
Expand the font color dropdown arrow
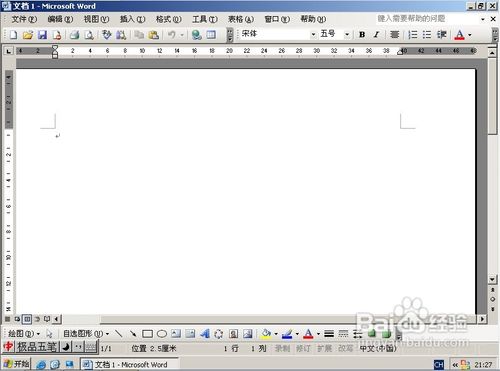[470, 35]
